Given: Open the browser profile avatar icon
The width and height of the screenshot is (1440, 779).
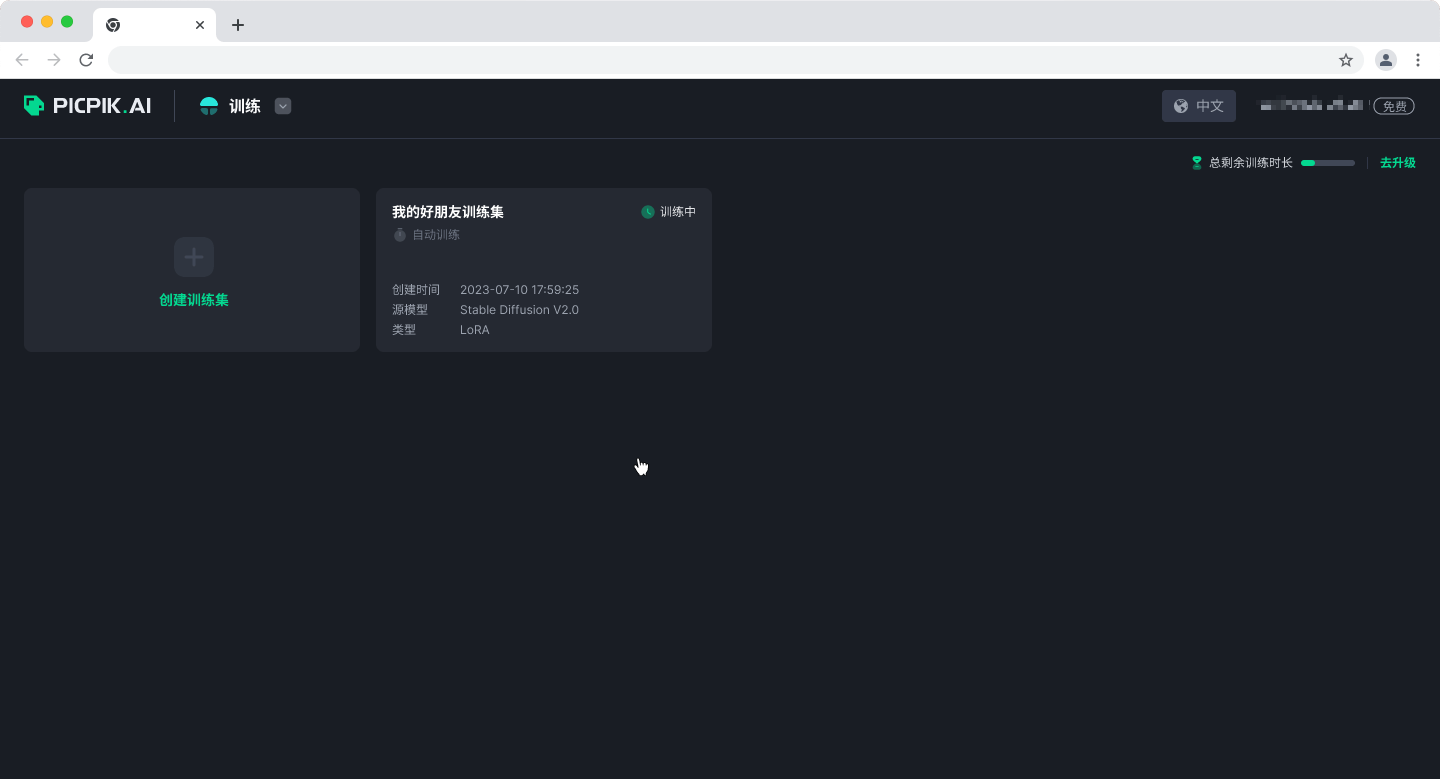Looking at the screenshot, I should 1385,60.
